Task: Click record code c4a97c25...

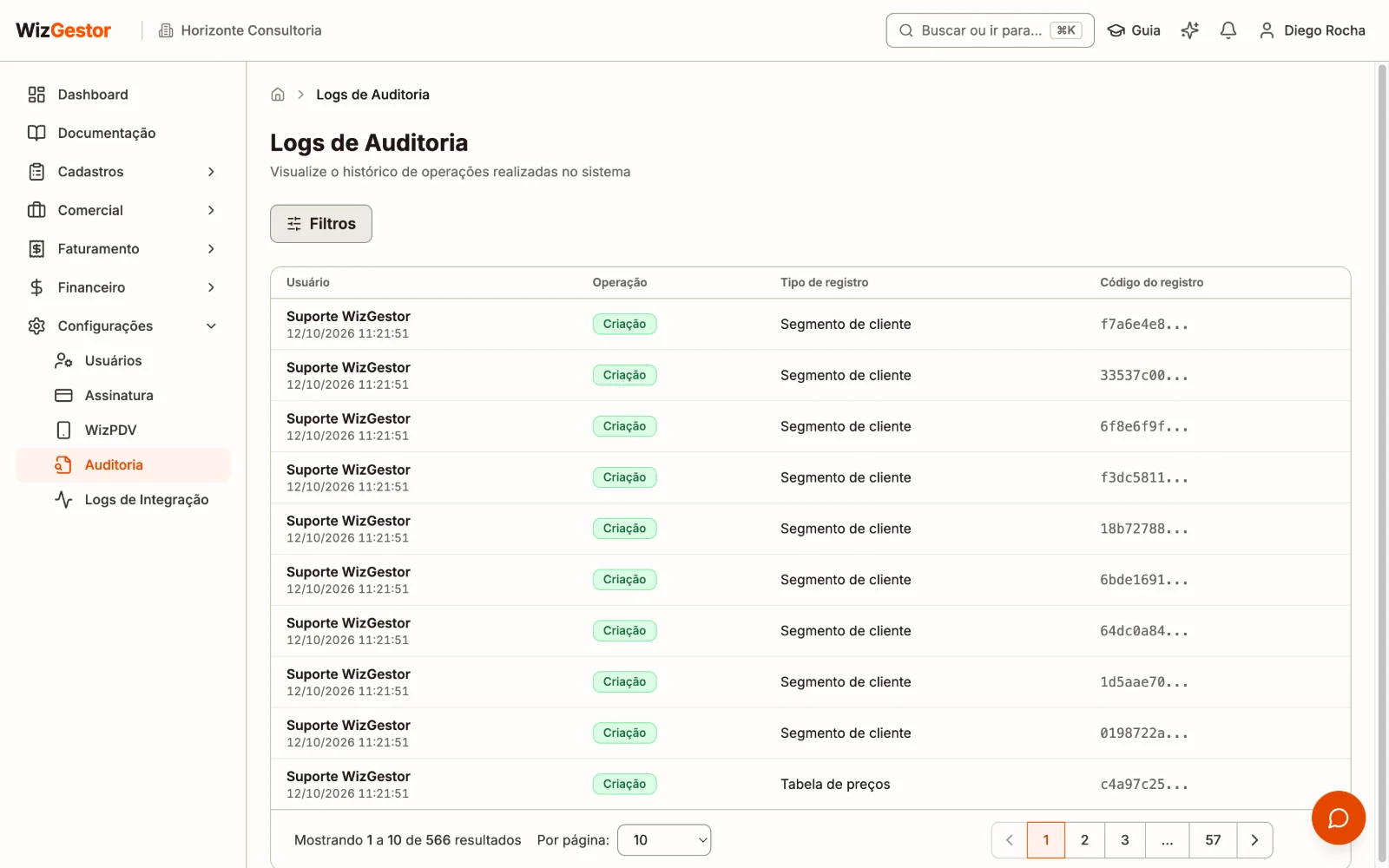Action: 1144,784
